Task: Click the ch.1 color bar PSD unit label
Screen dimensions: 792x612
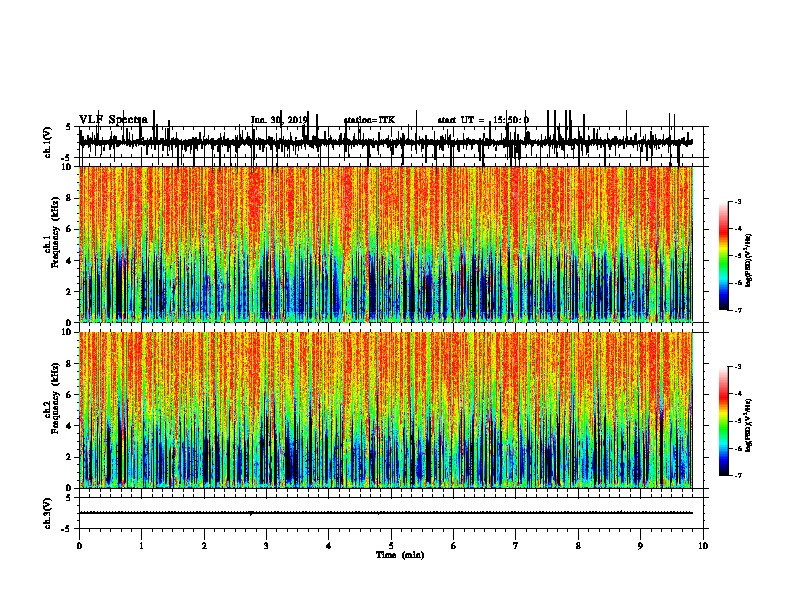Action: [x=749, y=261]
